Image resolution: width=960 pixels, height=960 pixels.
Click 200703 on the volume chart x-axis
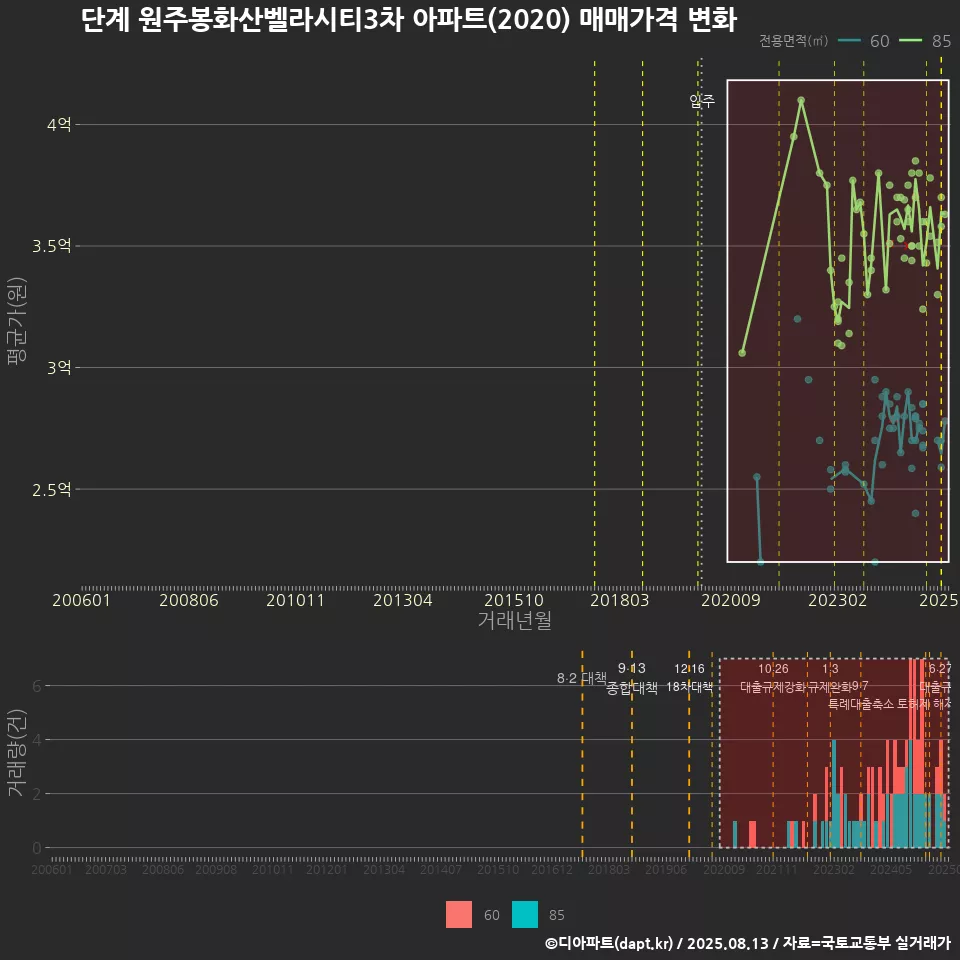click(105, 869)
